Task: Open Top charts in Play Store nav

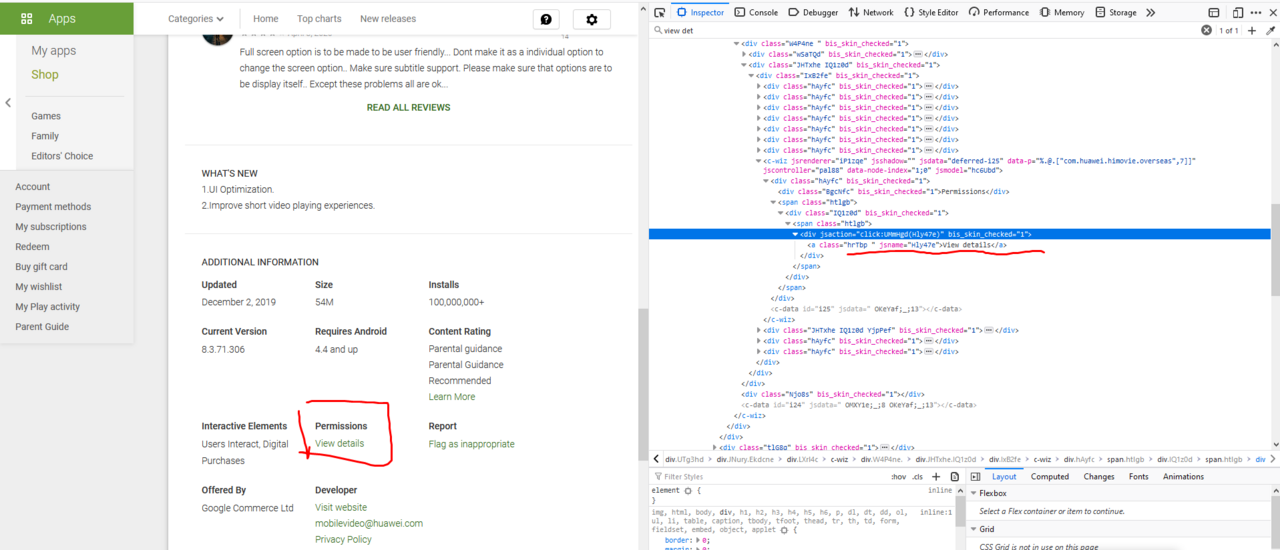Action: [x=319, y=19]
